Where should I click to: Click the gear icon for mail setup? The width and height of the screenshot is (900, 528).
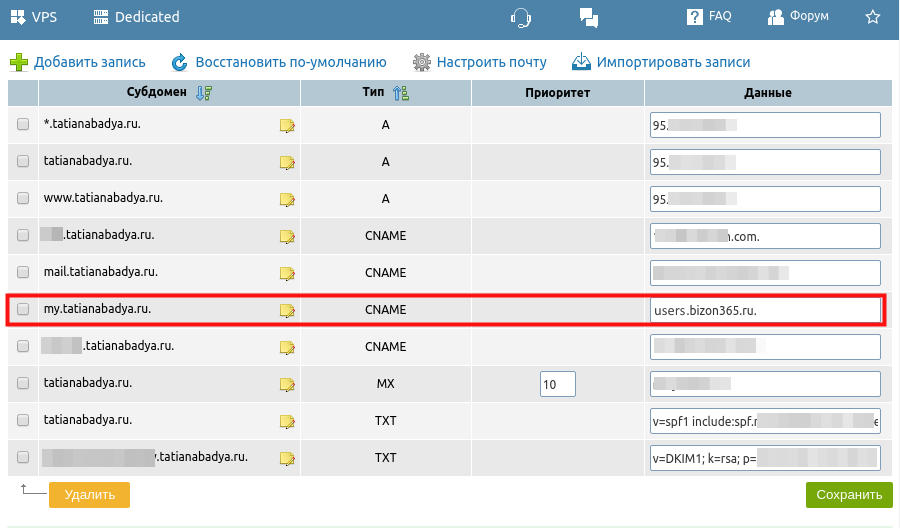422,63
